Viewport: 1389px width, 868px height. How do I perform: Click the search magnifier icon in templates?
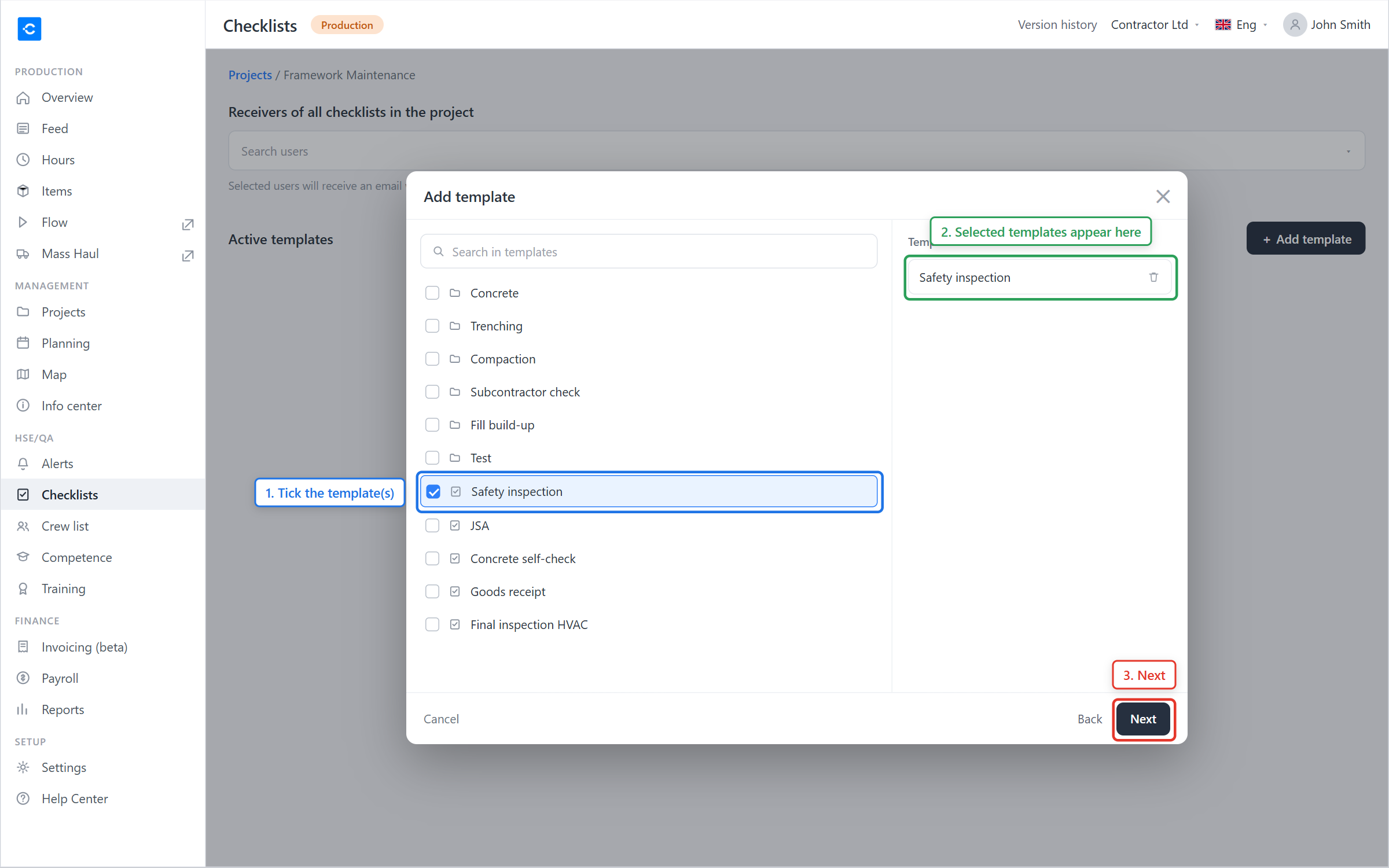439,252
